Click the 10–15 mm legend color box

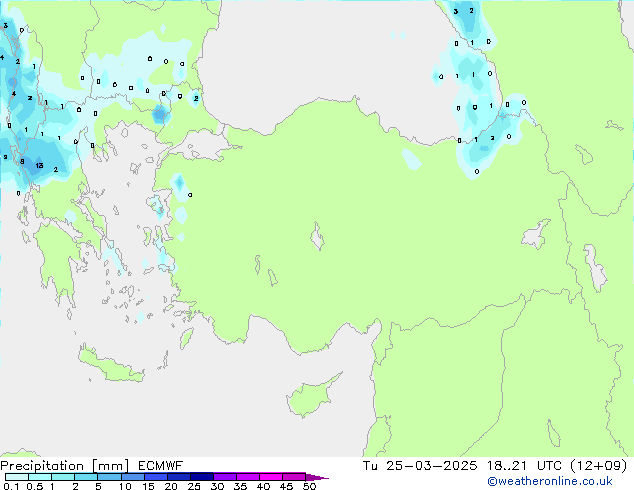point(133,477)
